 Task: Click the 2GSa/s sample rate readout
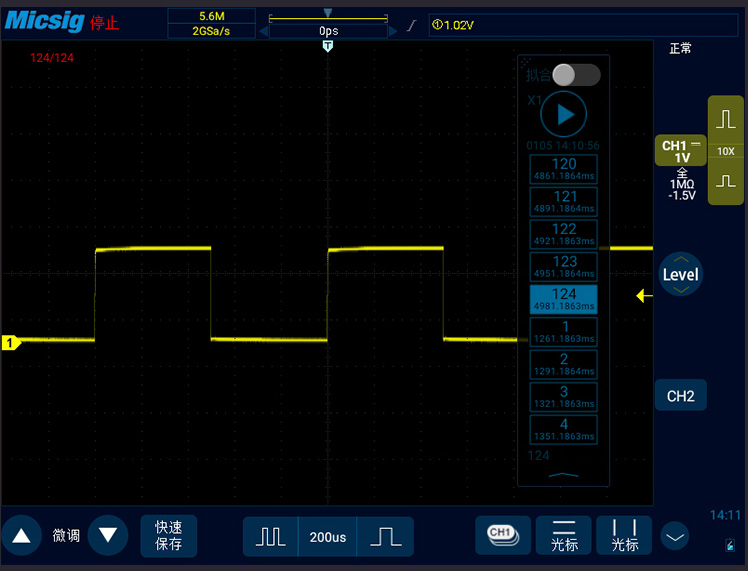[211, 31]
